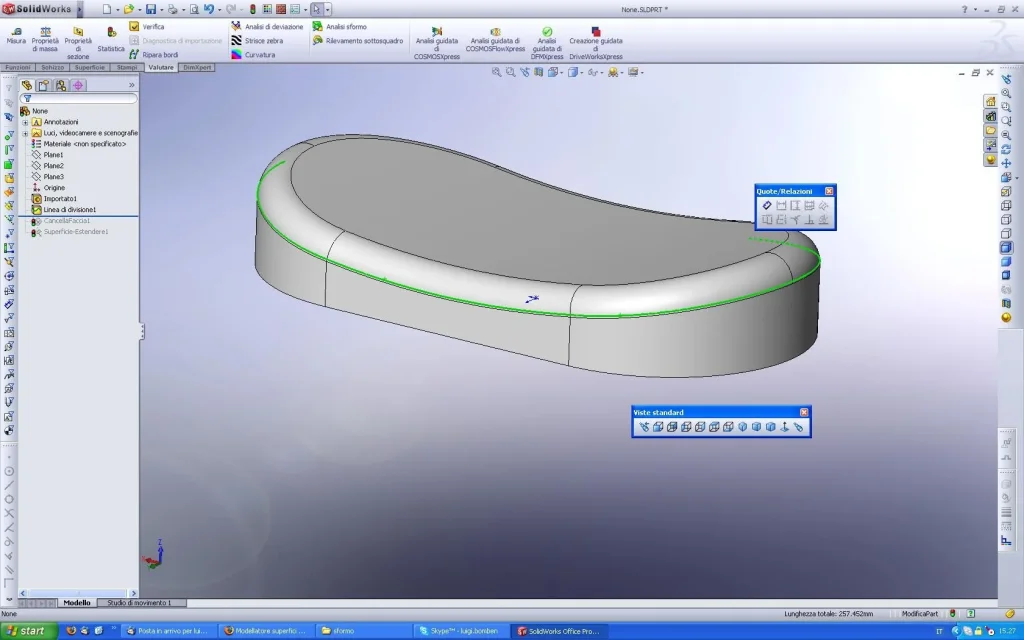Click Zoom to Fit in view toolbar
The image size is (1024, 640).
(496, 72)
